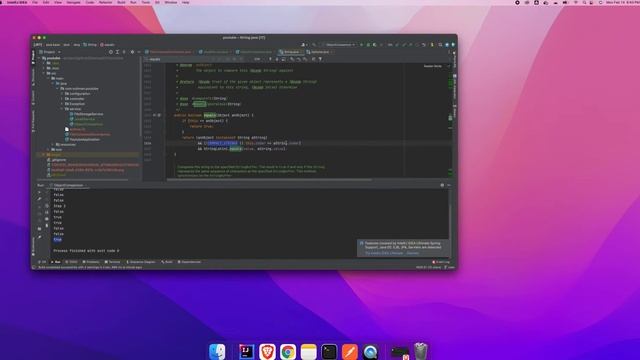The image size is (640, 360).
Task: Expand all nodes in Project panel
Action: (117, 52)
